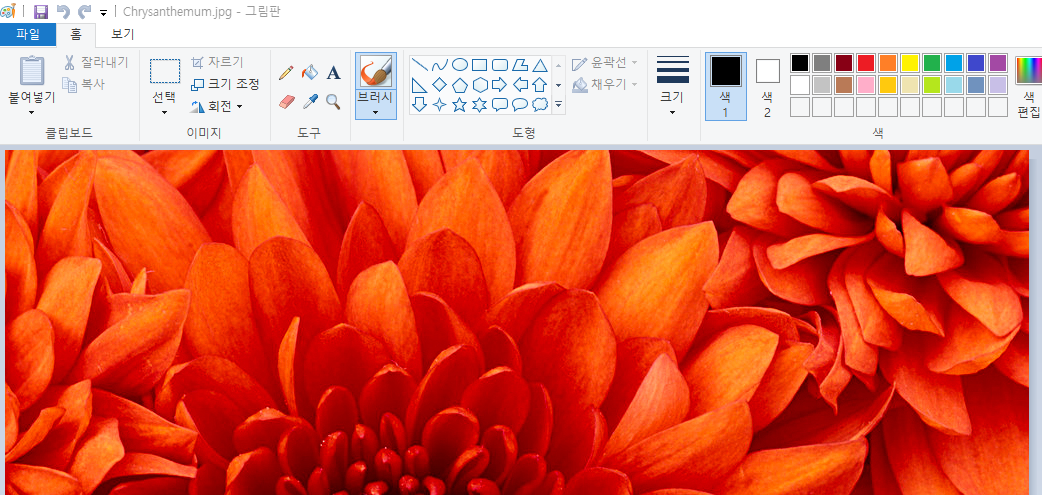
Task: Switch to the 홈 ribbon tab
Action: tap(76, 35)
